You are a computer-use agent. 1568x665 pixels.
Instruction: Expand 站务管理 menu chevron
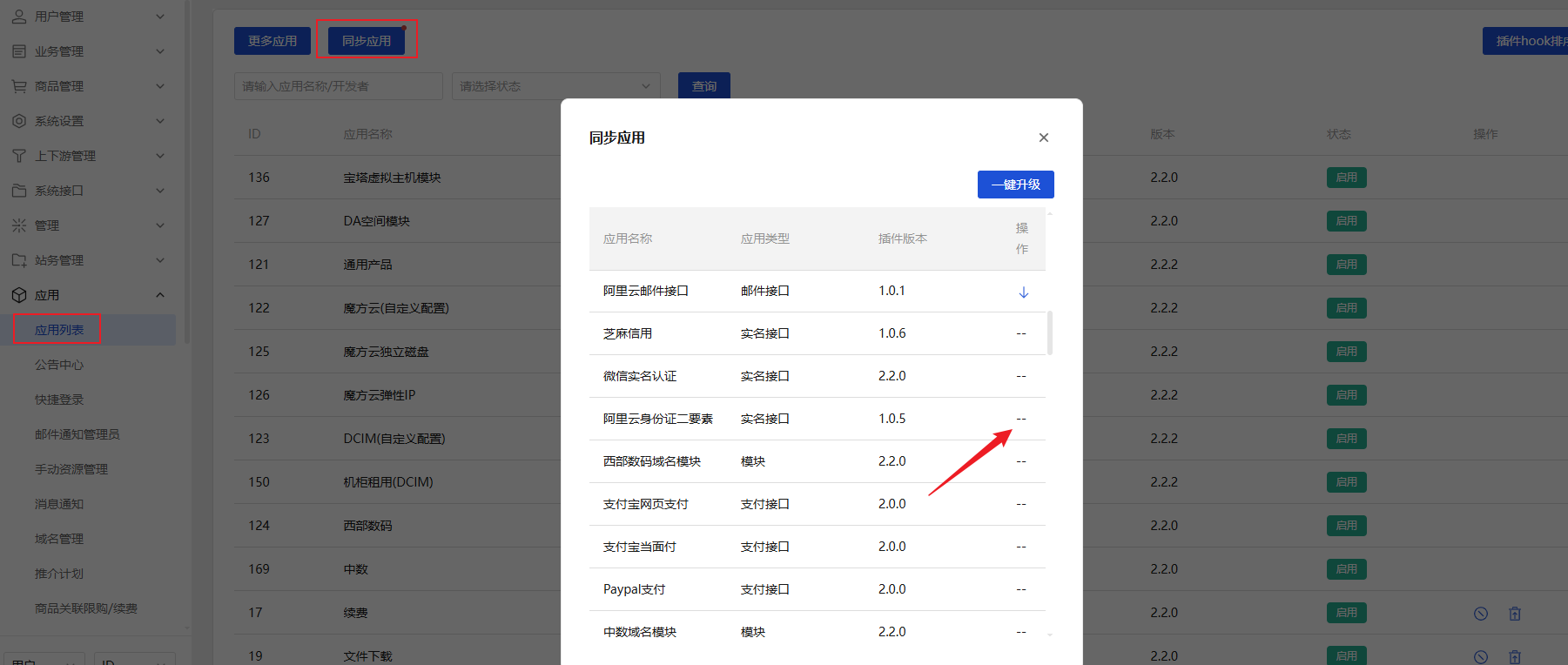tap(160, 260)
